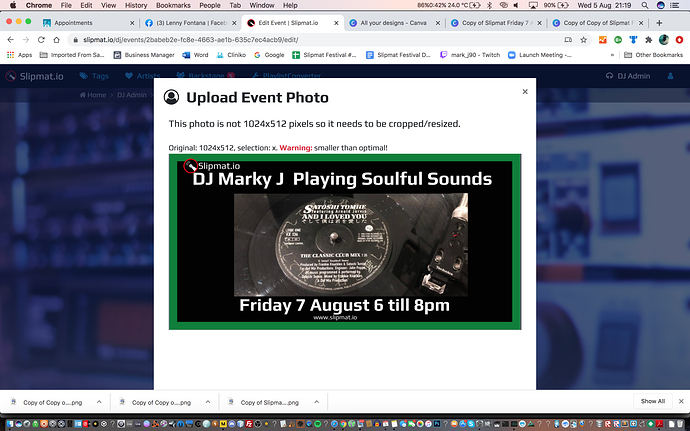
Task: Go to browser home page
Action: [56, 40]
